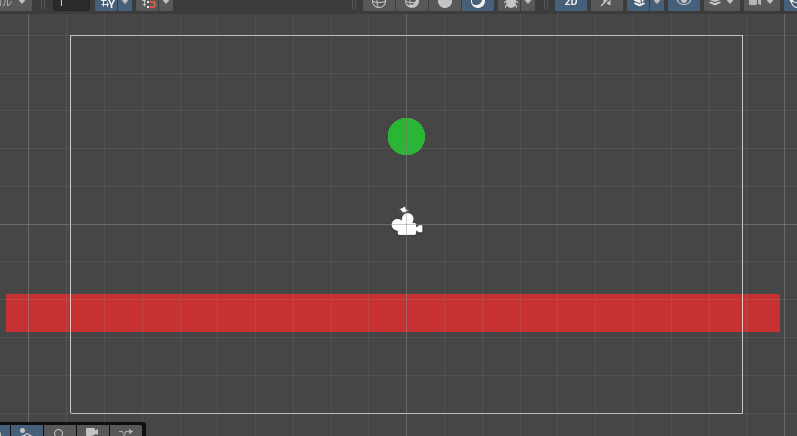Viewport: 797px width, 436px height.
Task: Click the camera gizmo in scene
Action: click(x=406, y=224)
